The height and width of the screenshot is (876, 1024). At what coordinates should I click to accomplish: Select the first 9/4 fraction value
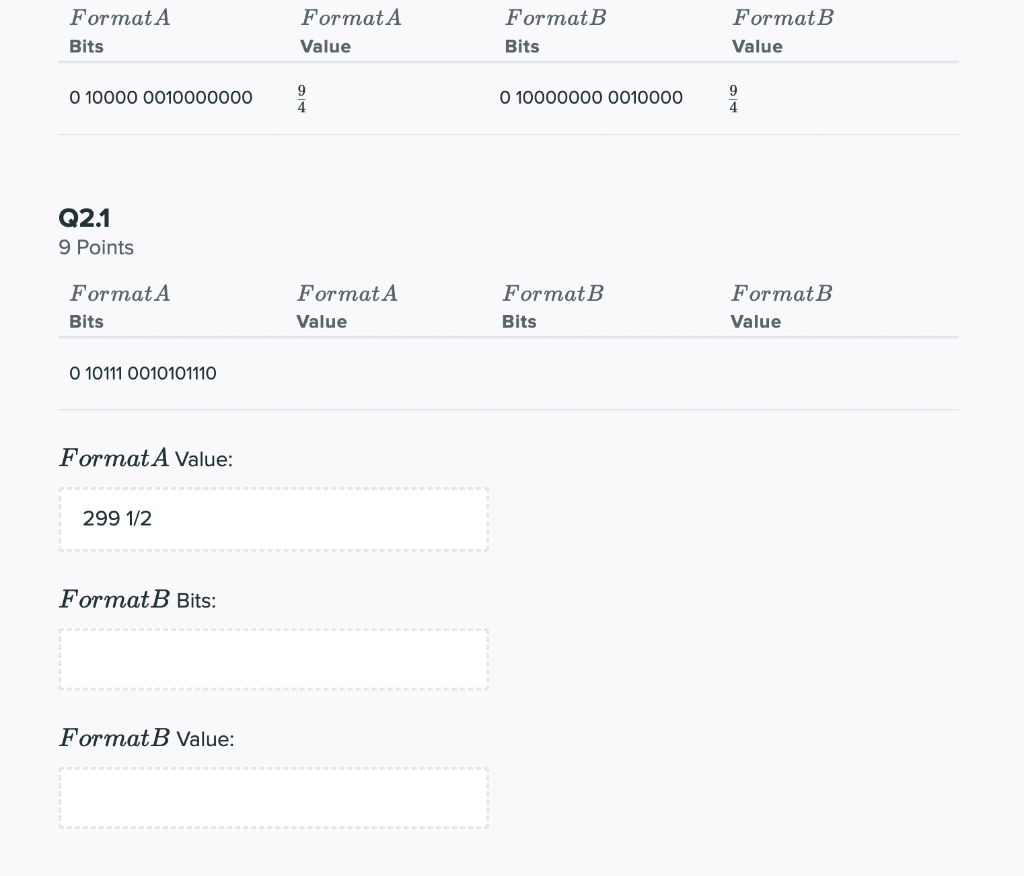(300, 97)
